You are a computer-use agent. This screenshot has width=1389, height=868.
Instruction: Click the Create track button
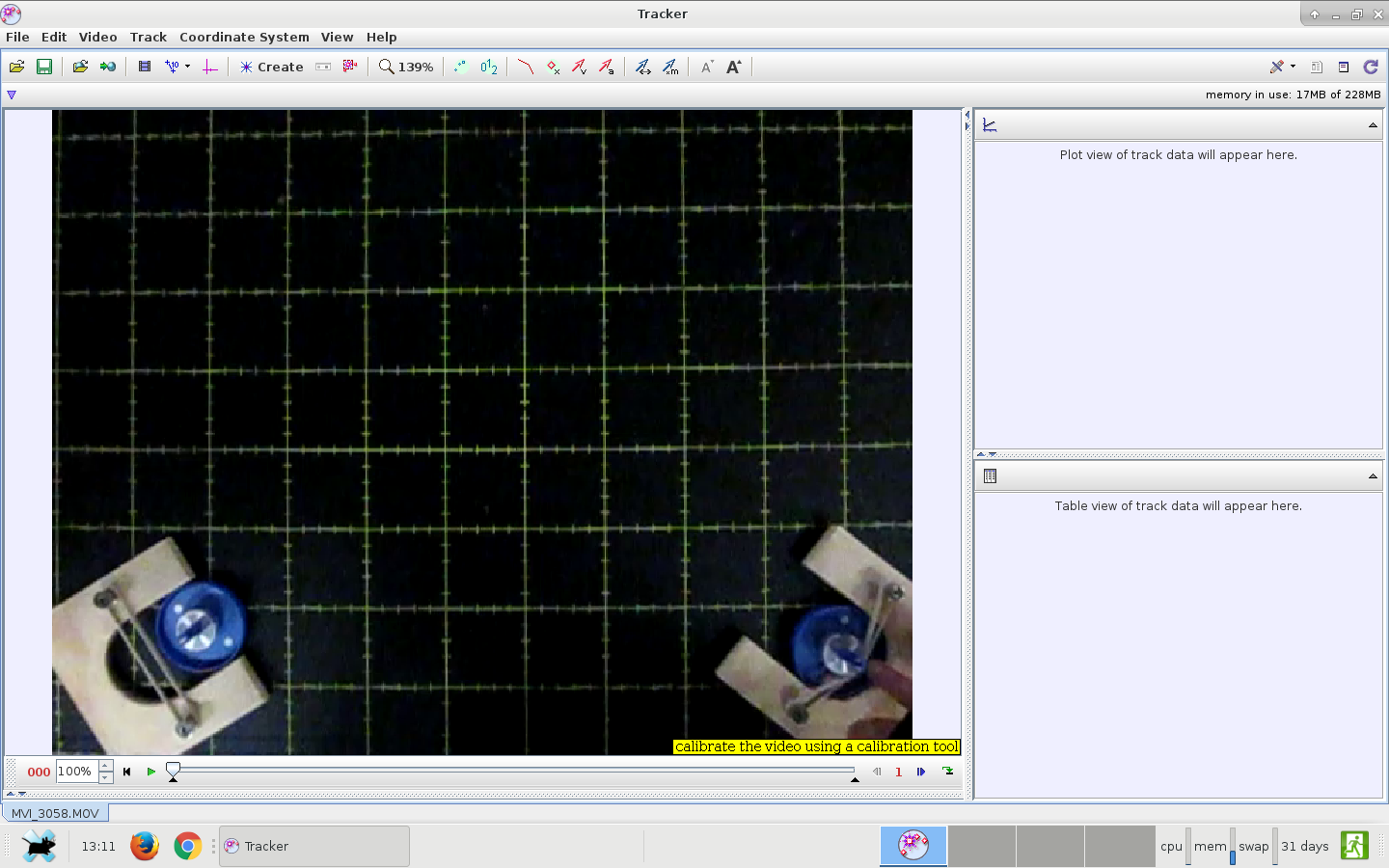(x=272, y=67)
